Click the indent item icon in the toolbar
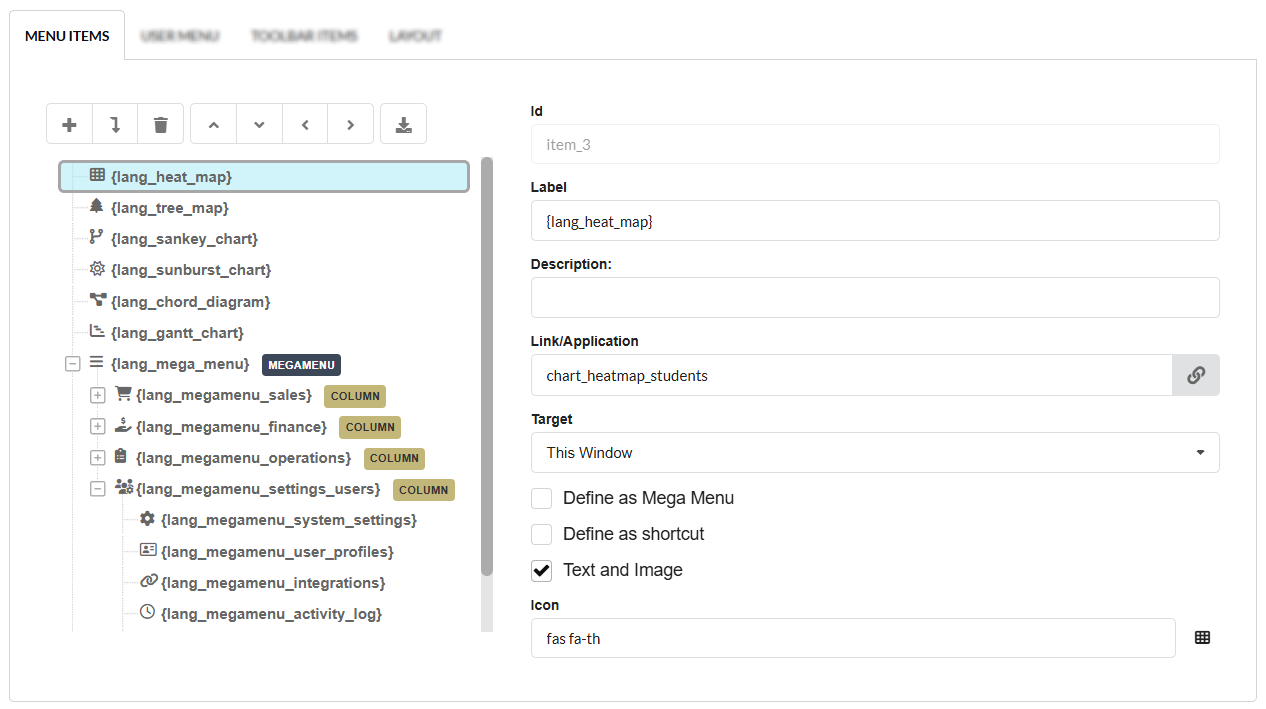 [x=114, y=123]
